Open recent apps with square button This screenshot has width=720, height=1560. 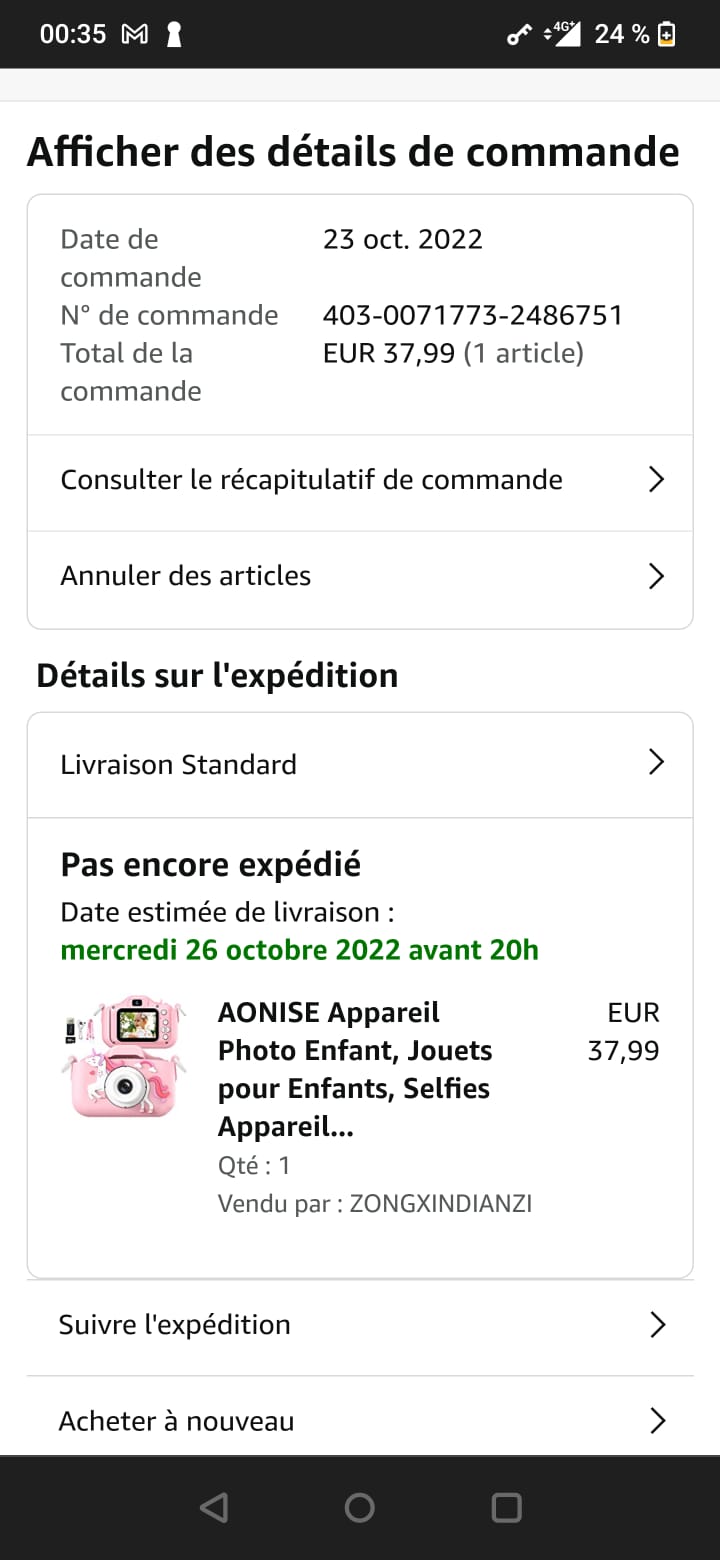click(x=507, y=1507)
